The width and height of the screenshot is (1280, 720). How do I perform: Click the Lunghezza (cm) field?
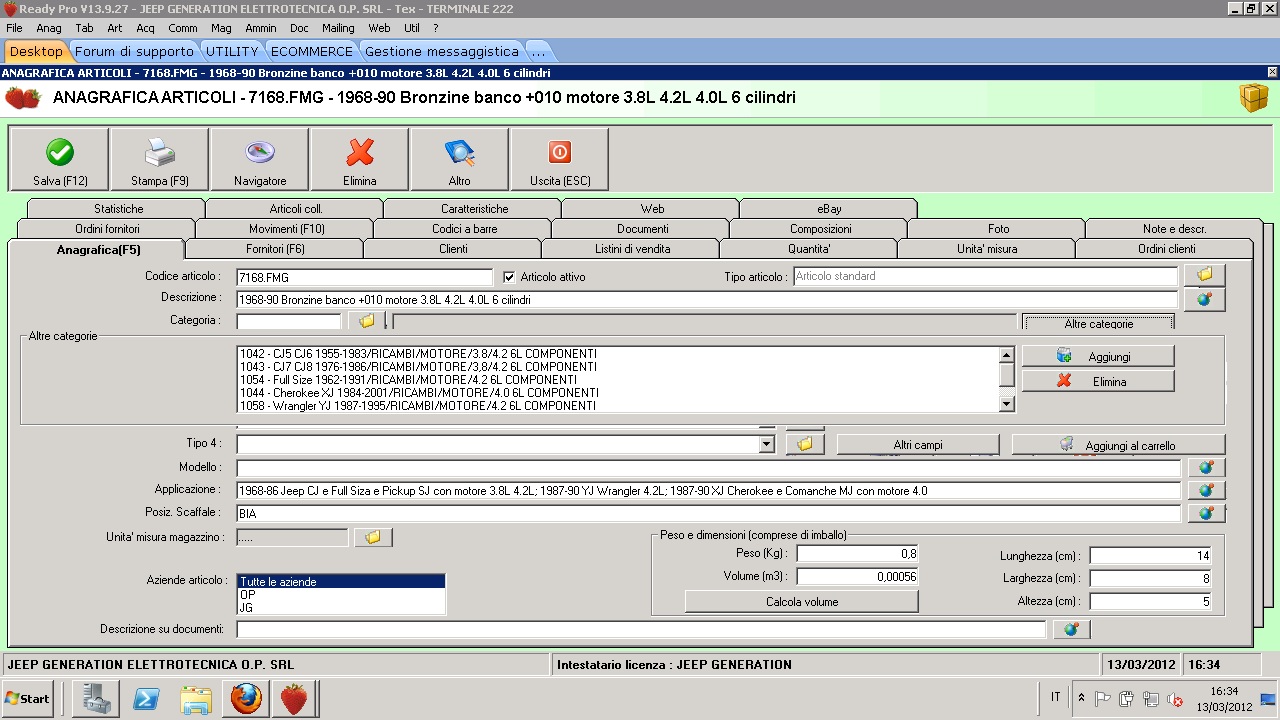point(1151,556)
